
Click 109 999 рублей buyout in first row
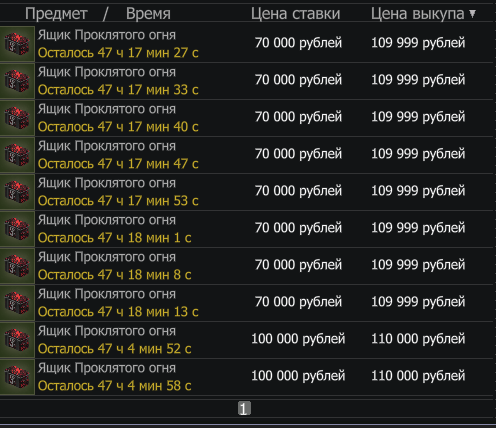coord(418,43)
